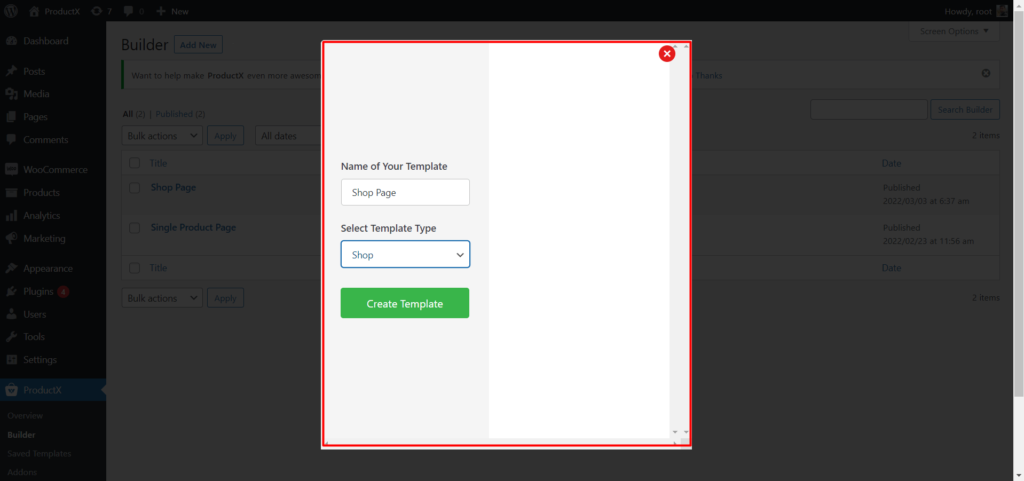The width and height of the screenshot is (1024, 481).
Task: Sort by Date column header
Action: click(x=891, y=163)
